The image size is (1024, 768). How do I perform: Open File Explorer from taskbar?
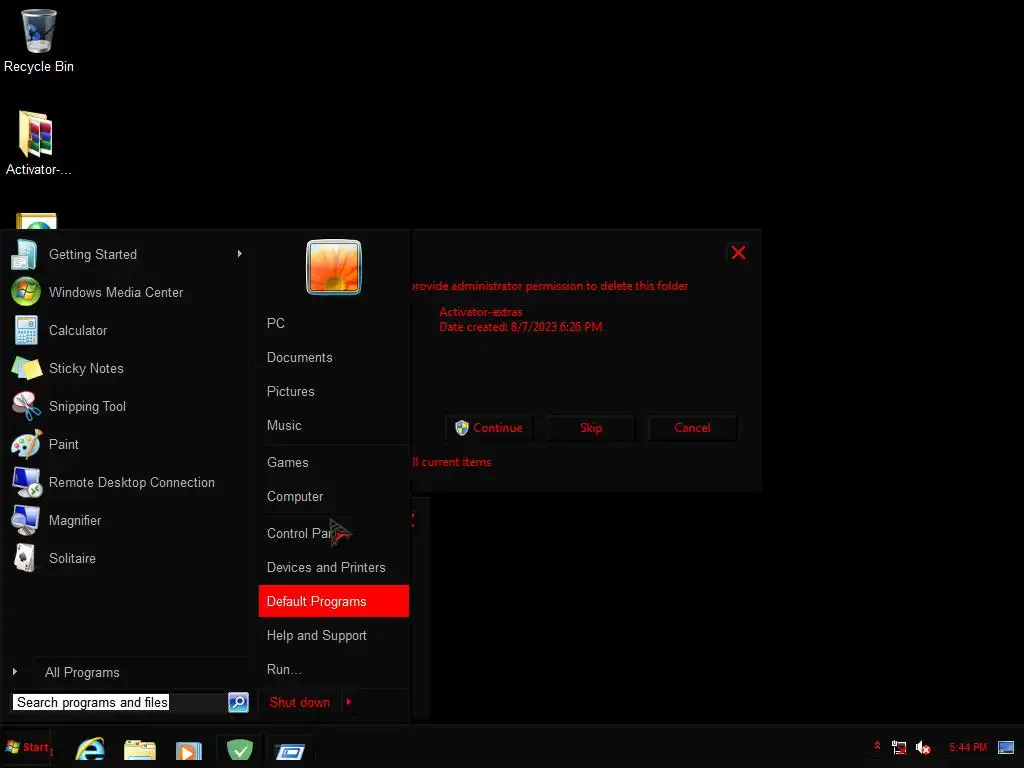pyautogui.click(x=140, y=749)
